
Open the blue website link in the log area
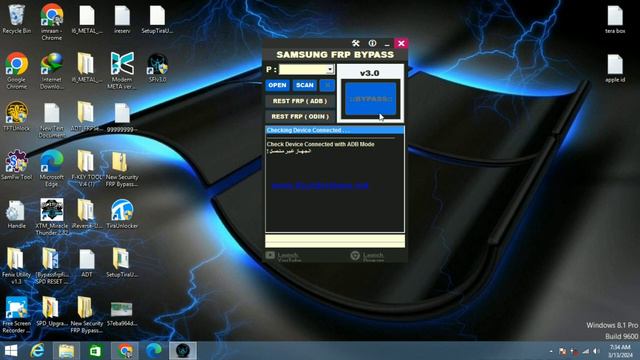[320, 186]
